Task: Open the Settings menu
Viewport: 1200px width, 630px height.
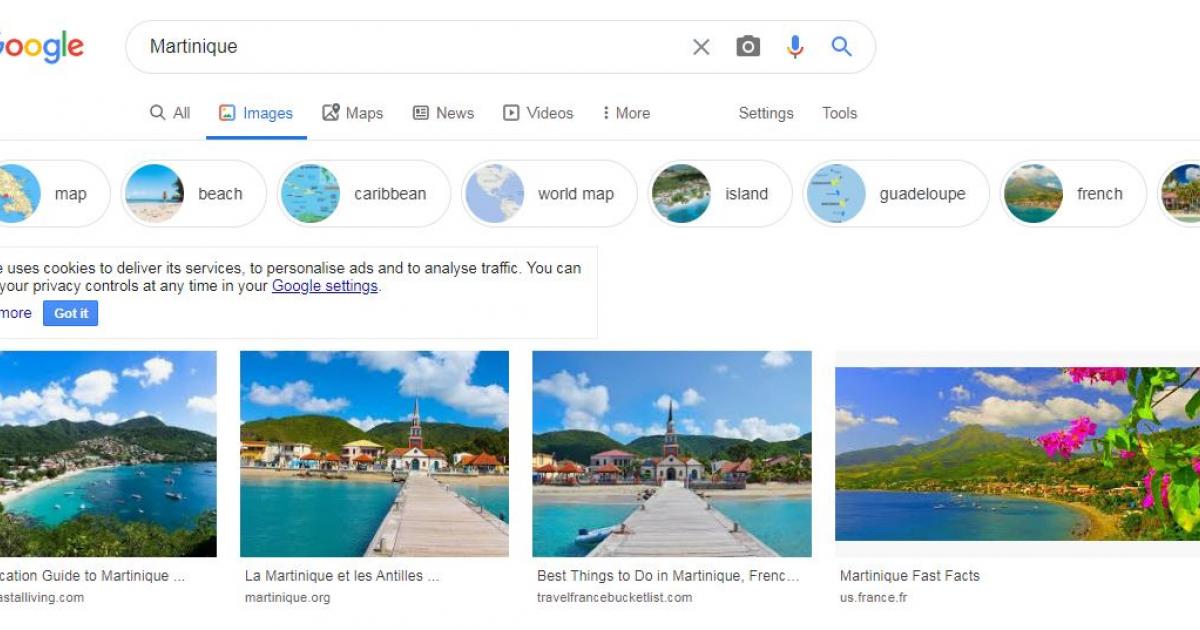Action: [766, 113]
